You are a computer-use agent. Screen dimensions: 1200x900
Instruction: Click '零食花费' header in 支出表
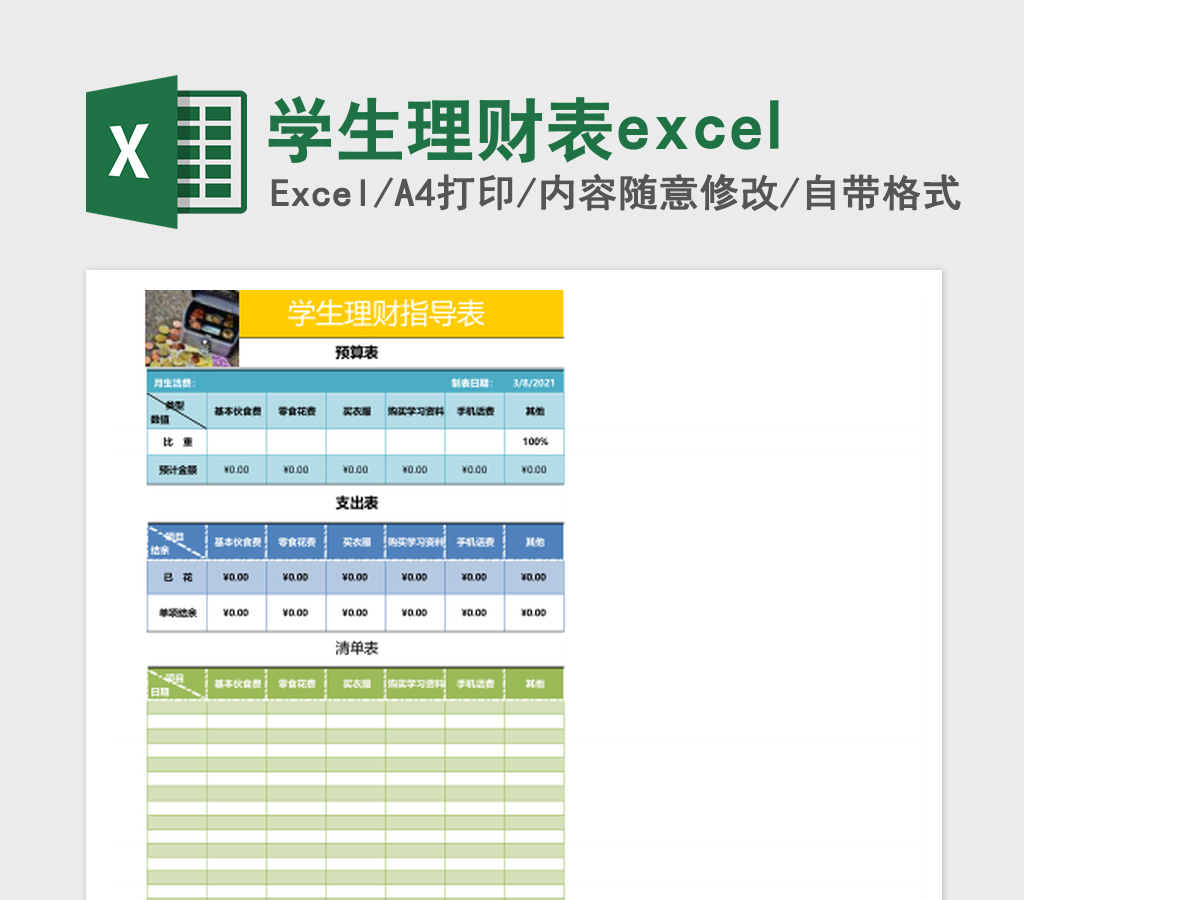(296, 542)
